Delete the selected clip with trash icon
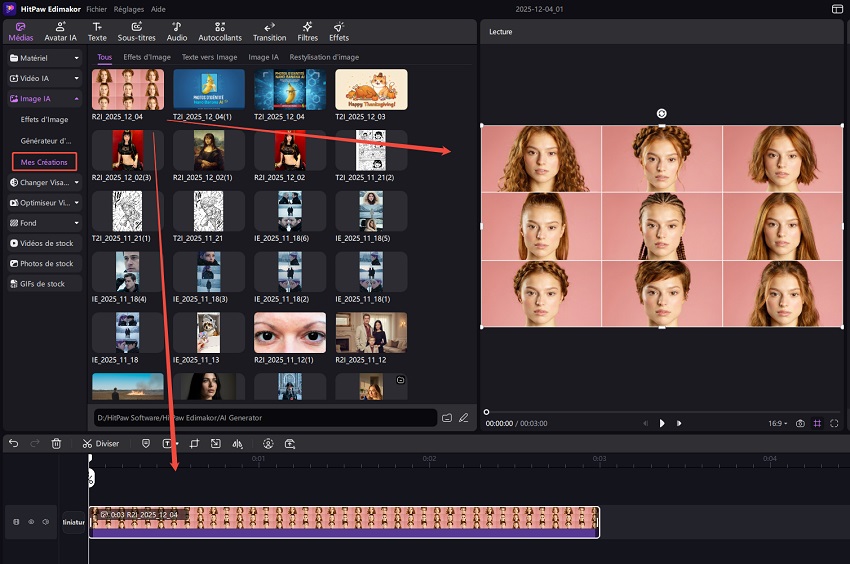The width and height of the screenshot is (850, 564). point(56,444)
